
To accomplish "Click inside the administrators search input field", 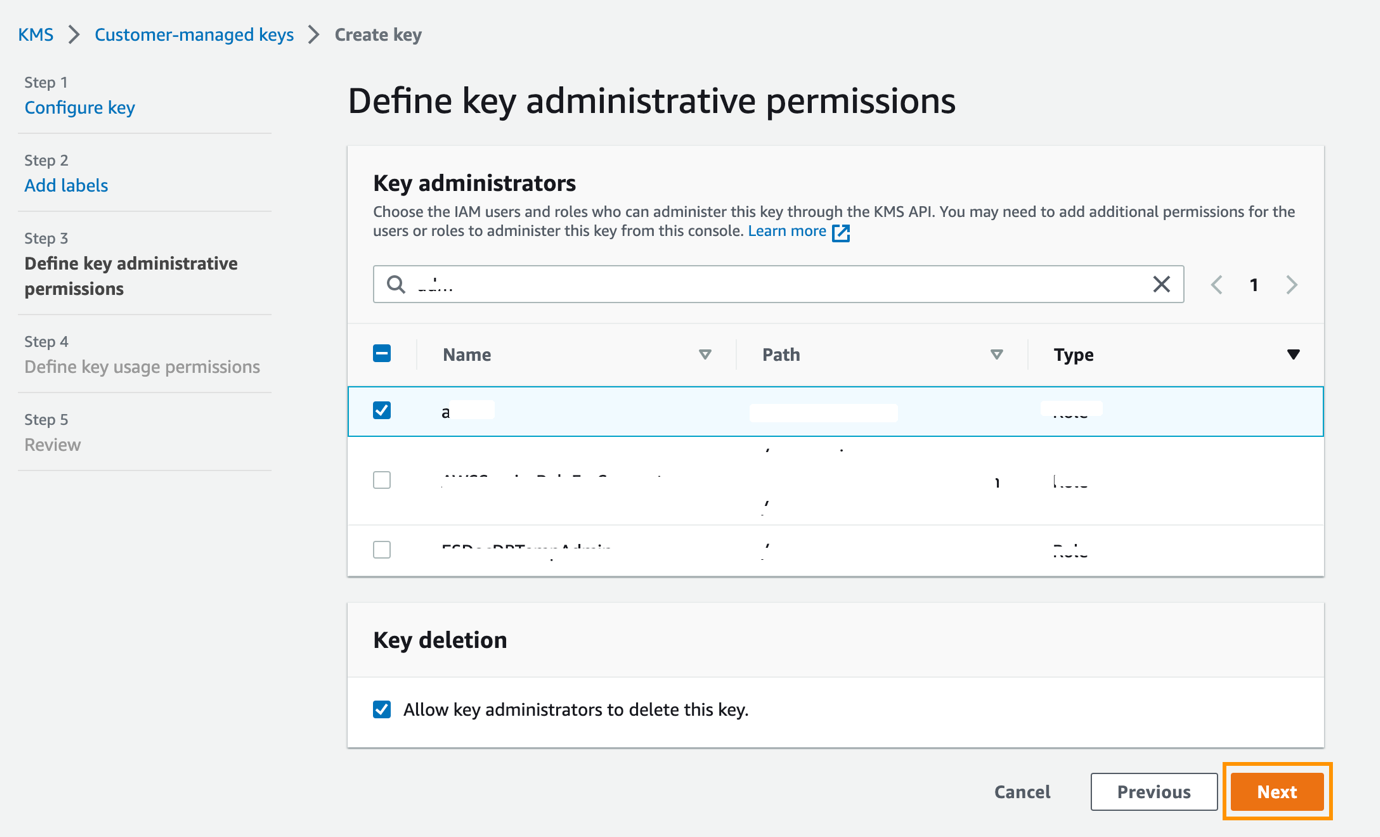I will click(700, 284).
